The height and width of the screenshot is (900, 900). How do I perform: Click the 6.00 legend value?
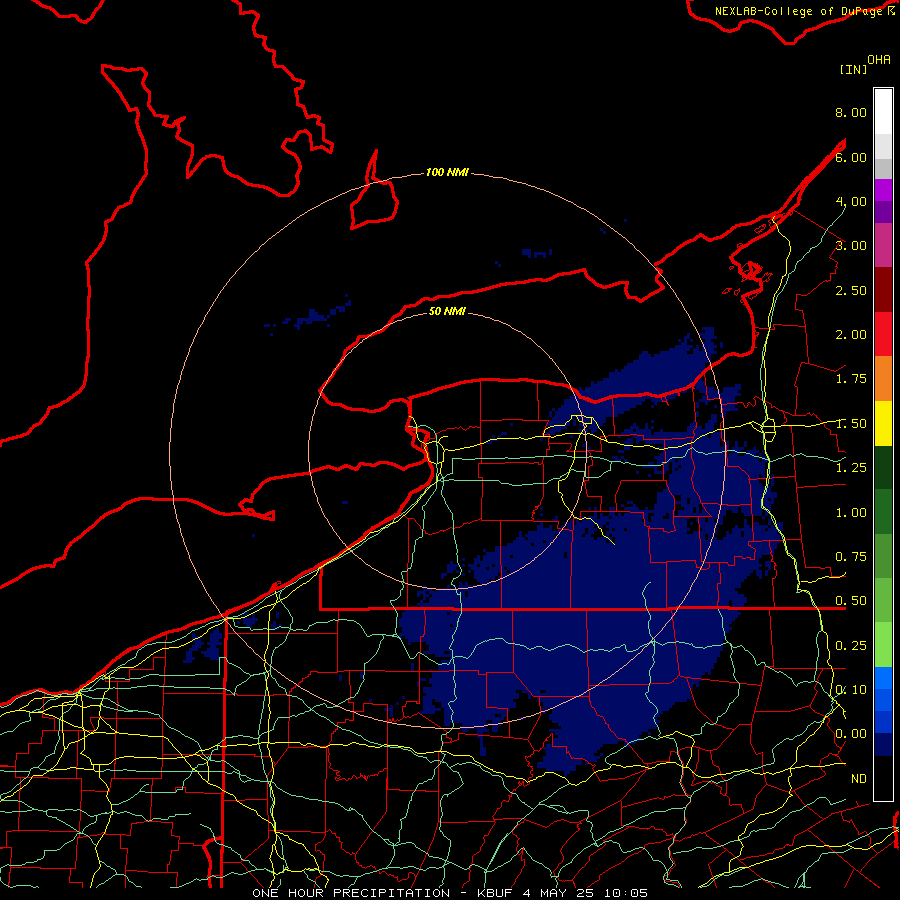pyautogui.click(x=851, y=157)
